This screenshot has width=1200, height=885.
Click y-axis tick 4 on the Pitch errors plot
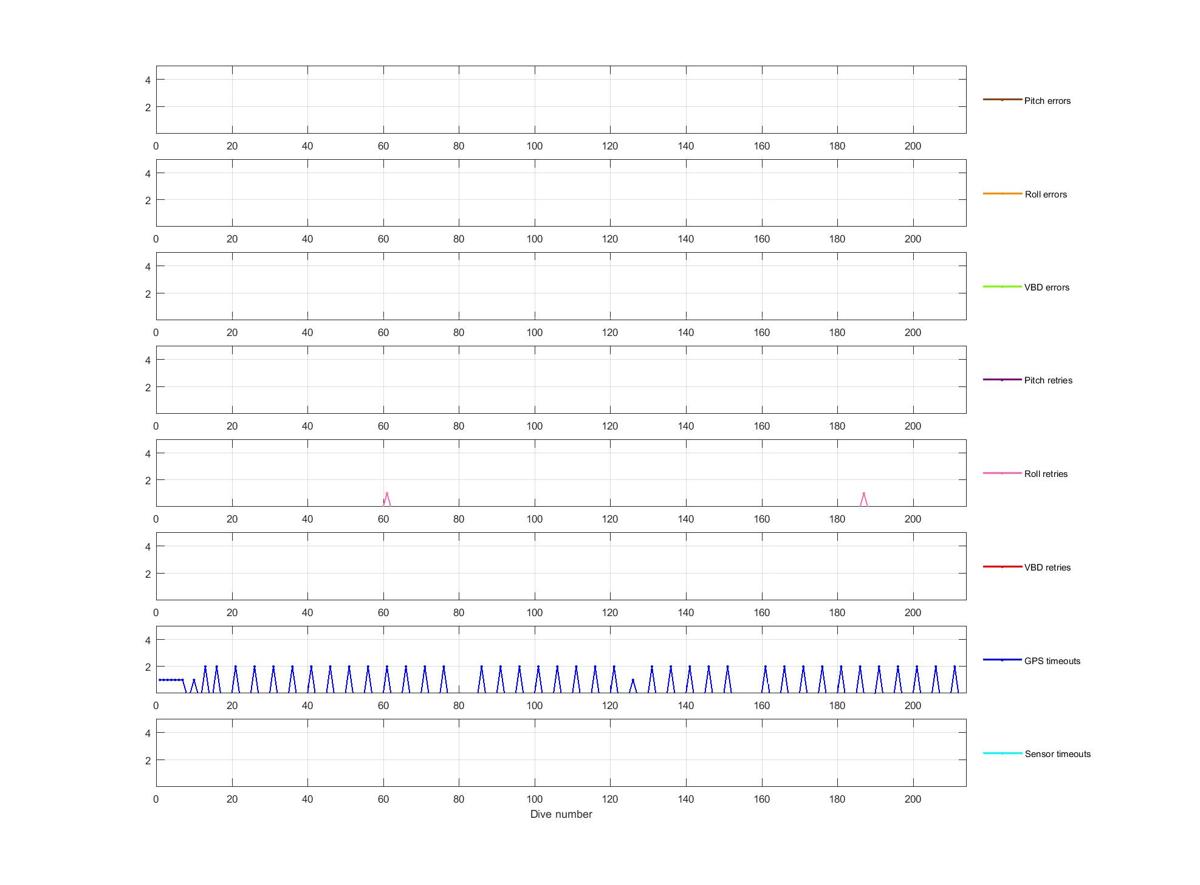click(147, 80)
